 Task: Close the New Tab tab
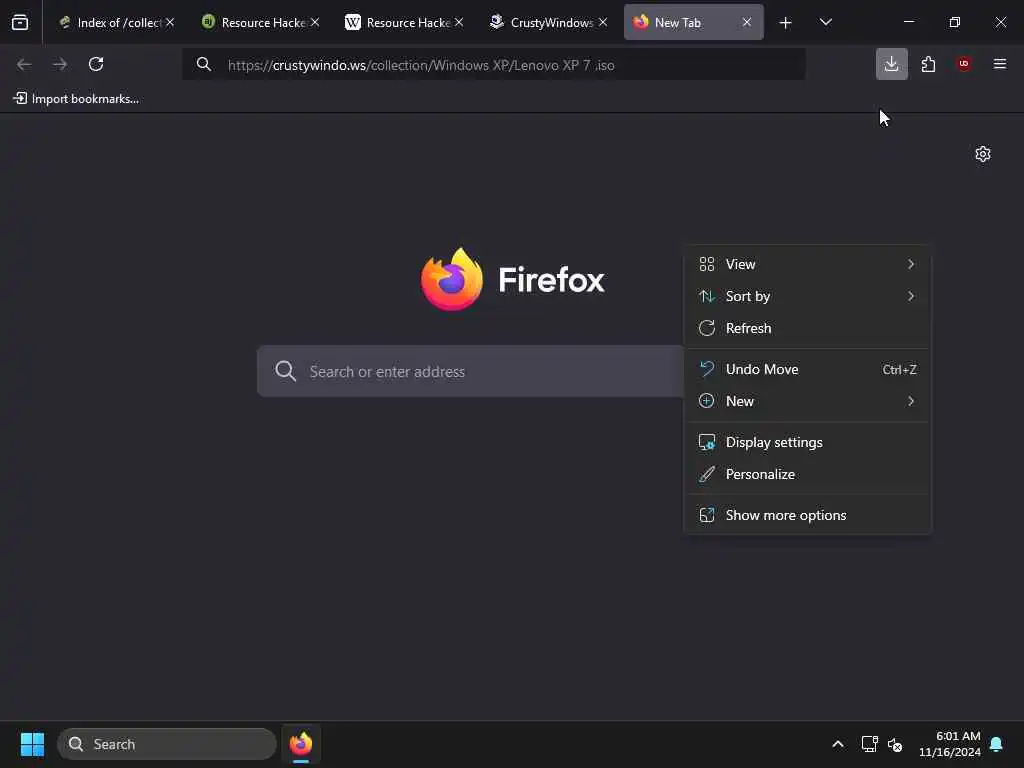pyautogui.click(x=746, y=22)
